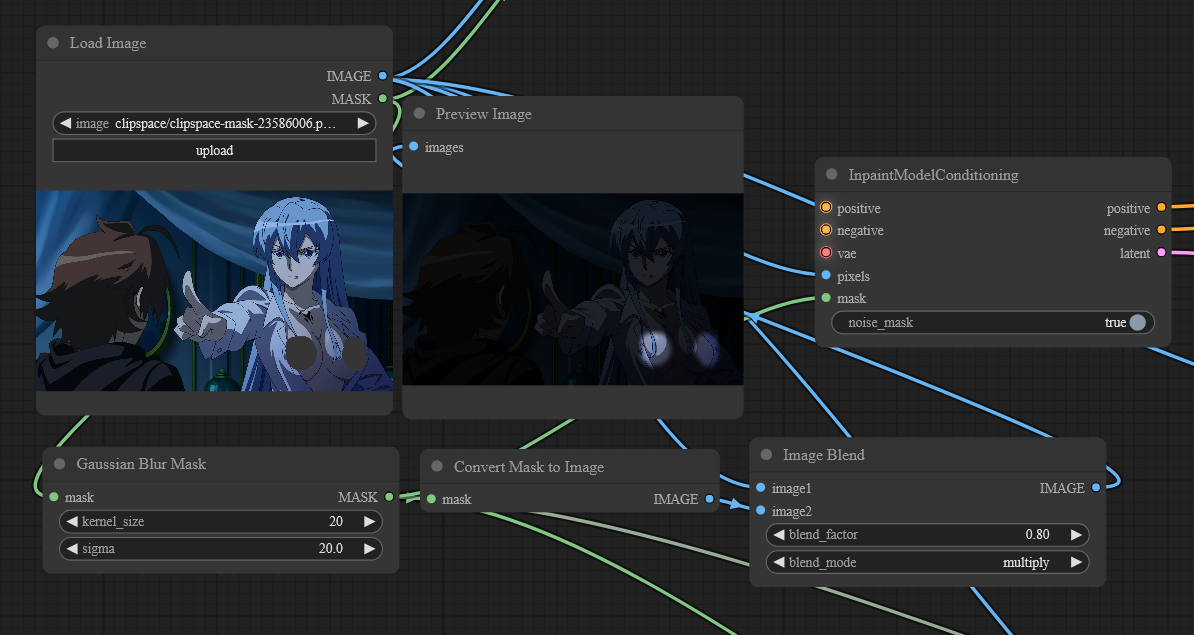Click the IMAGE output socket on Image Blend
Screen dimensions: 1194x635
1096,487
